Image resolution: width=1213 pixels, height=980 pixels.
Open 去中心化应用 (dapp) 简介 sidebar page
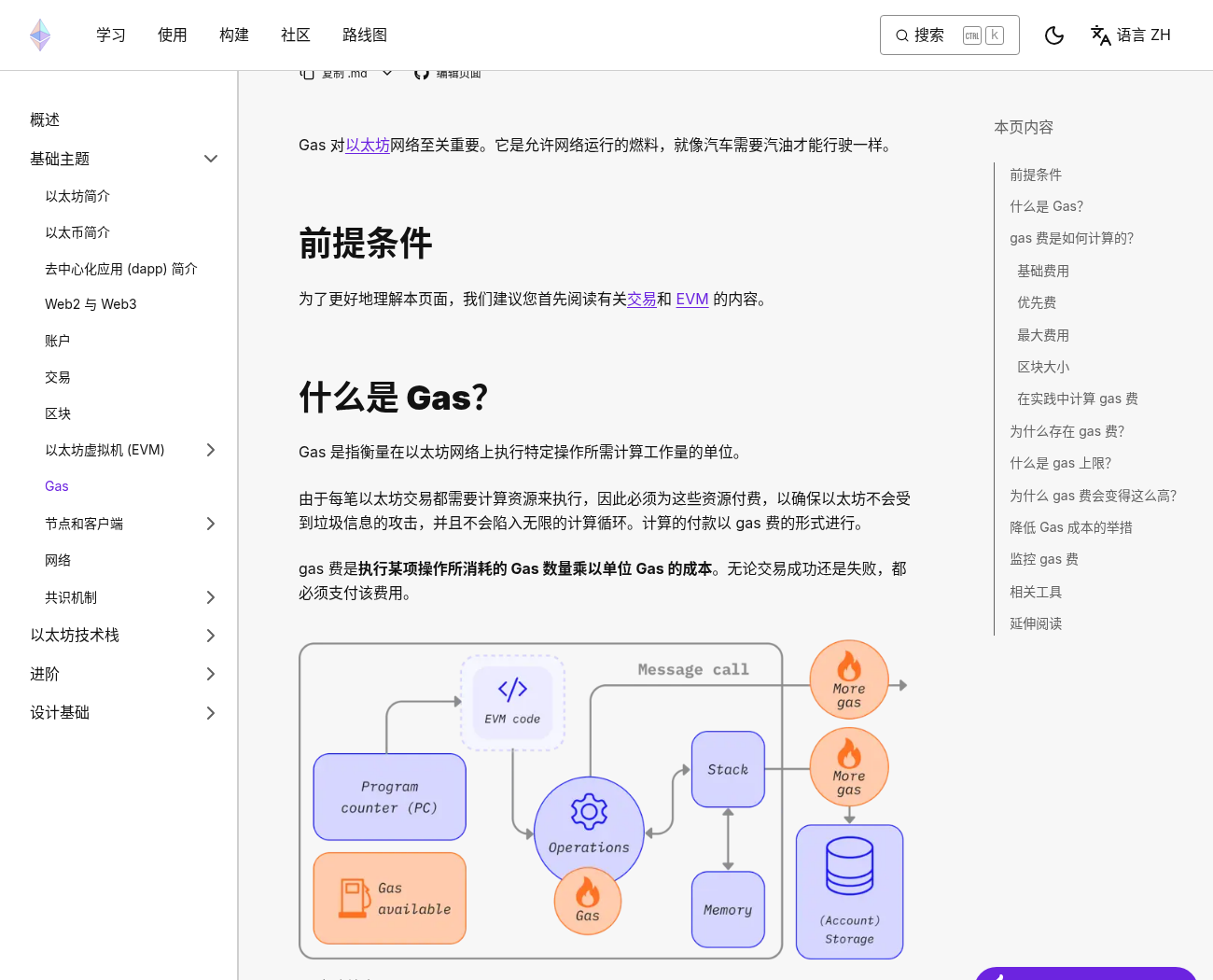tap(121, 269)
